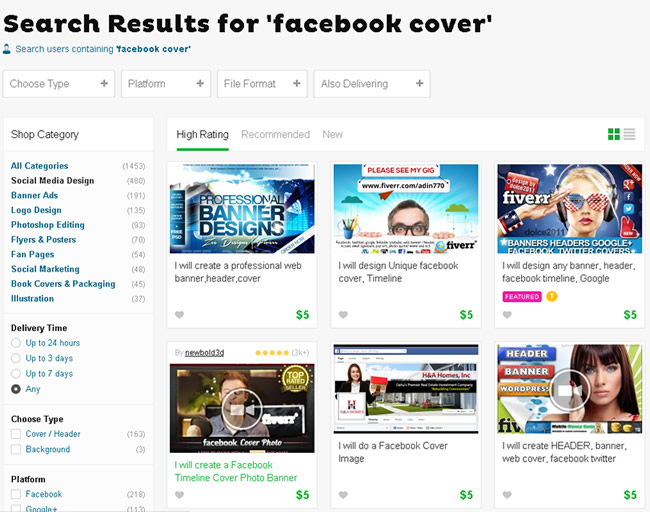Select Up to 24 hours delivery
This screenshot has width=650, height=512.
tap(16, 343)
